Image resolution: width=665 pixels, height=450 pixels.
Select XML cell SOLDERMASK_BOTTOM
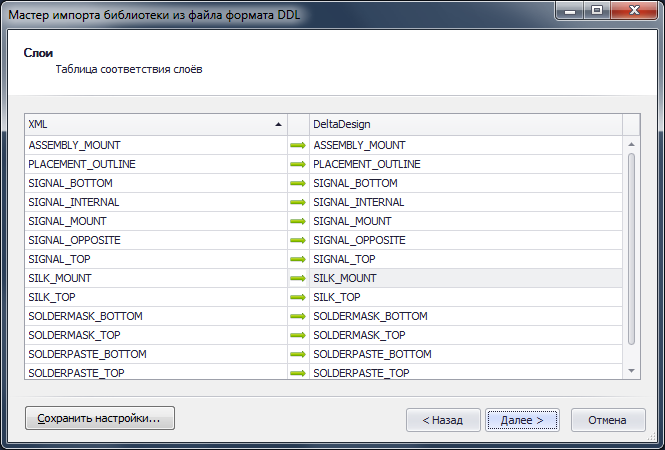tap(156, 316)
